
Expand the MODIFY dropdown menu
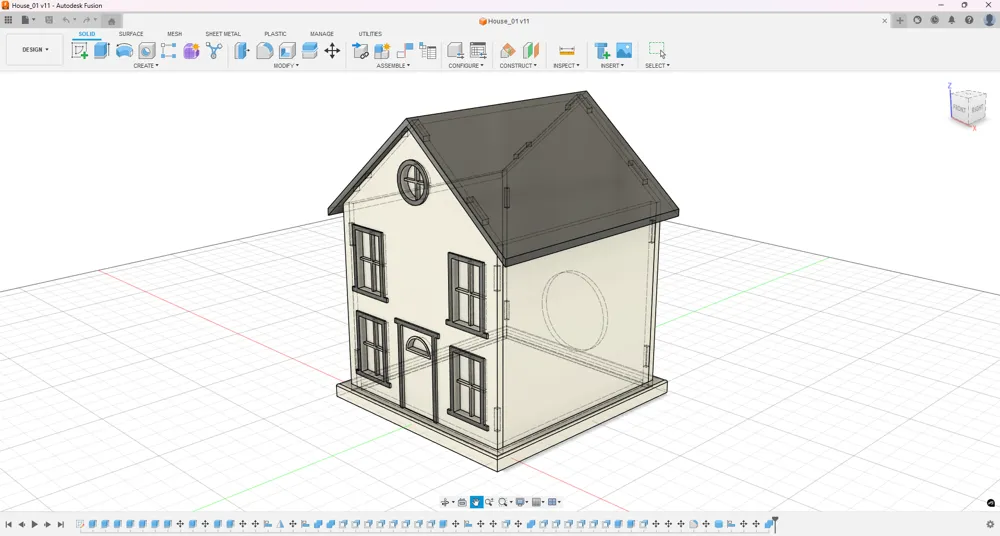tap(286, 66)
